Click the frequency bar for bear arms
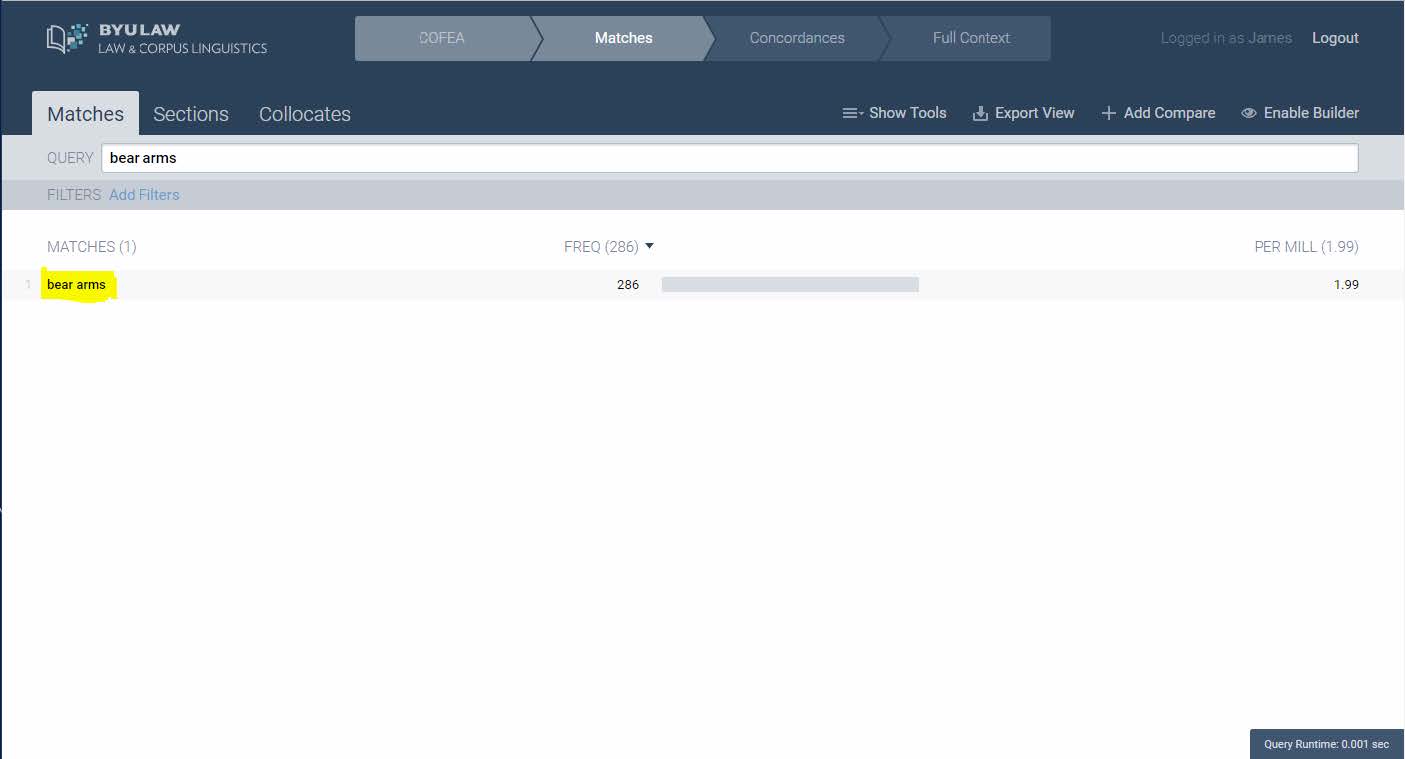1405x759 pixels. pyautogui.click(x=789, y=285)
